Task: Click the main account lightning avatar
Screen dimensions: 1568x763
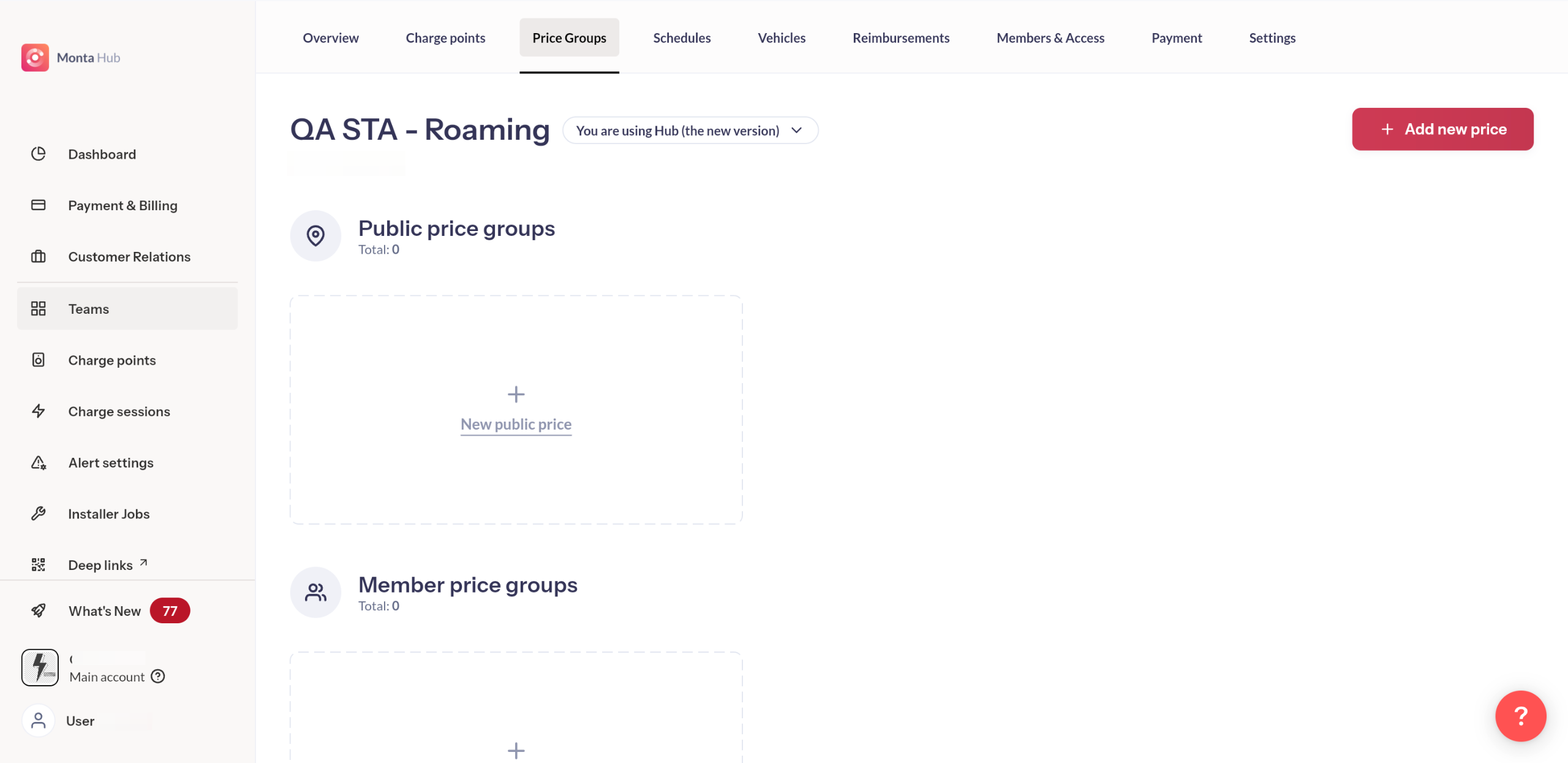Action: pos(40,667)
